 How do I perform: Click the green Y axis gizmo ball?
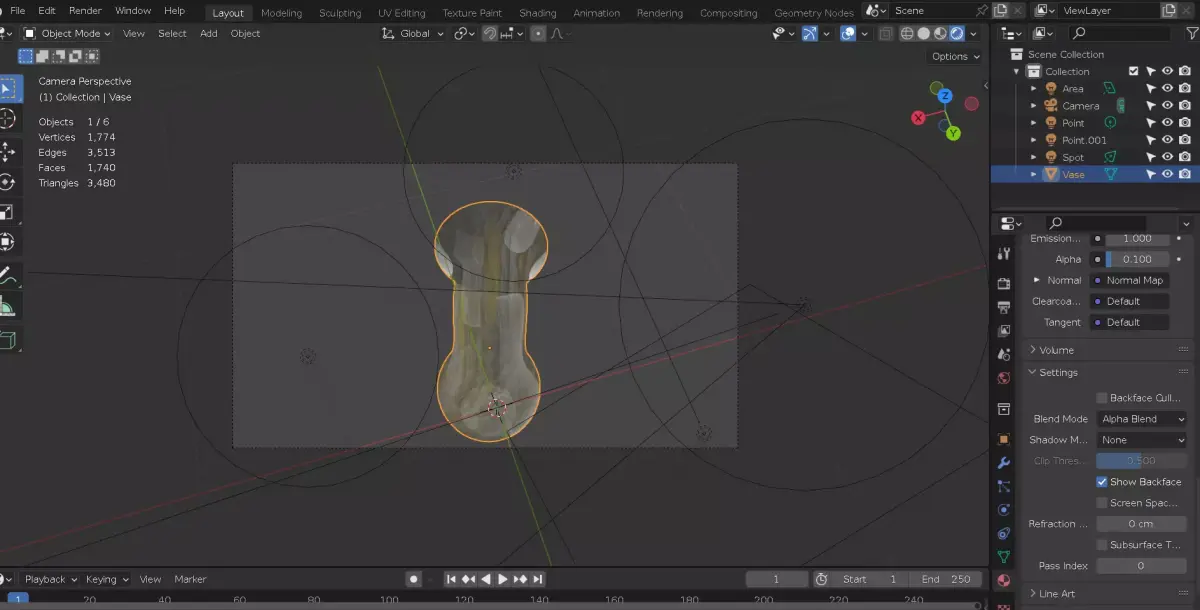click(953, 133)
